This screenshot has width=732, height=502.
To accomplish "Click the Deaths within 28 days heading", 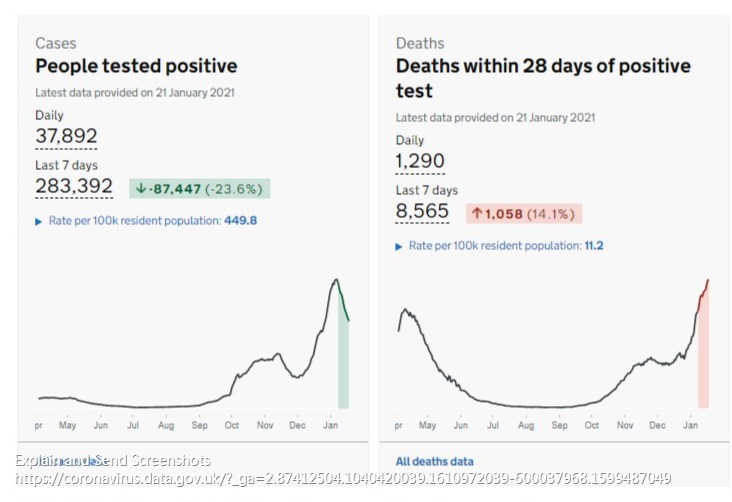I will 543,78.
